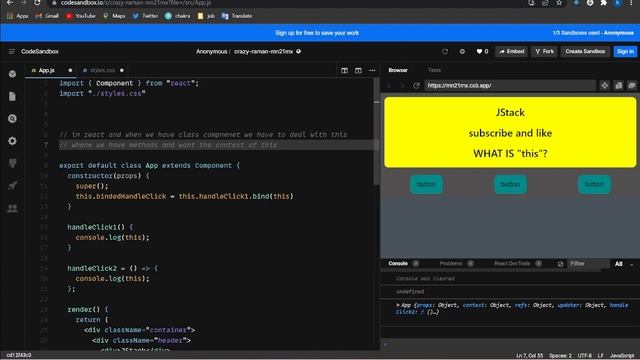640x360 pixels.
Task: Change line ending via LF status item
Action: [x=601, y=356]
